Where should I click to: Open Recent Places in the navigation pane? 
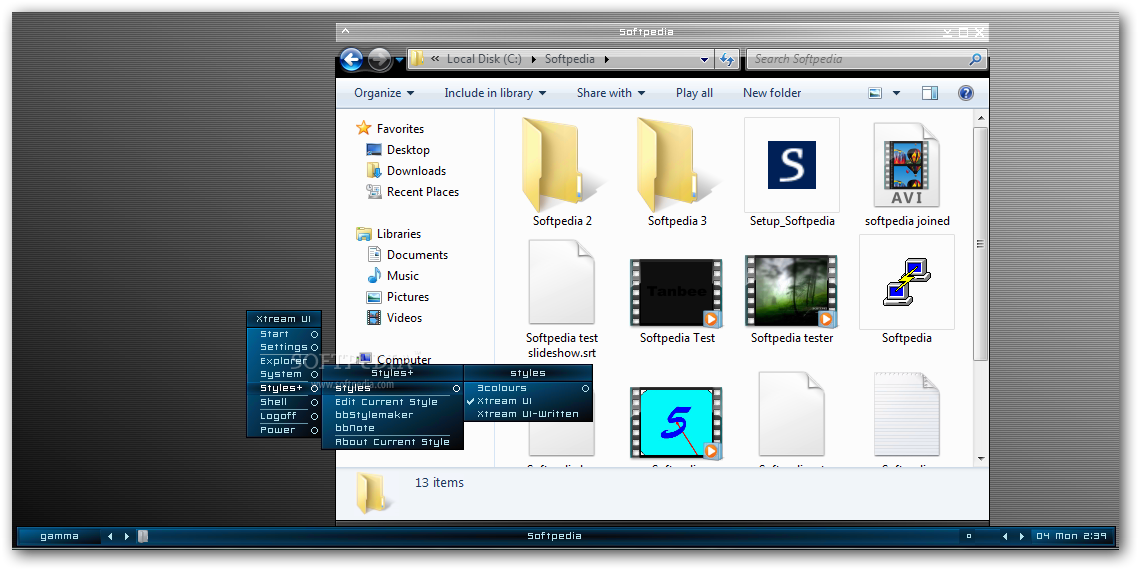click(x=423, y=192)
